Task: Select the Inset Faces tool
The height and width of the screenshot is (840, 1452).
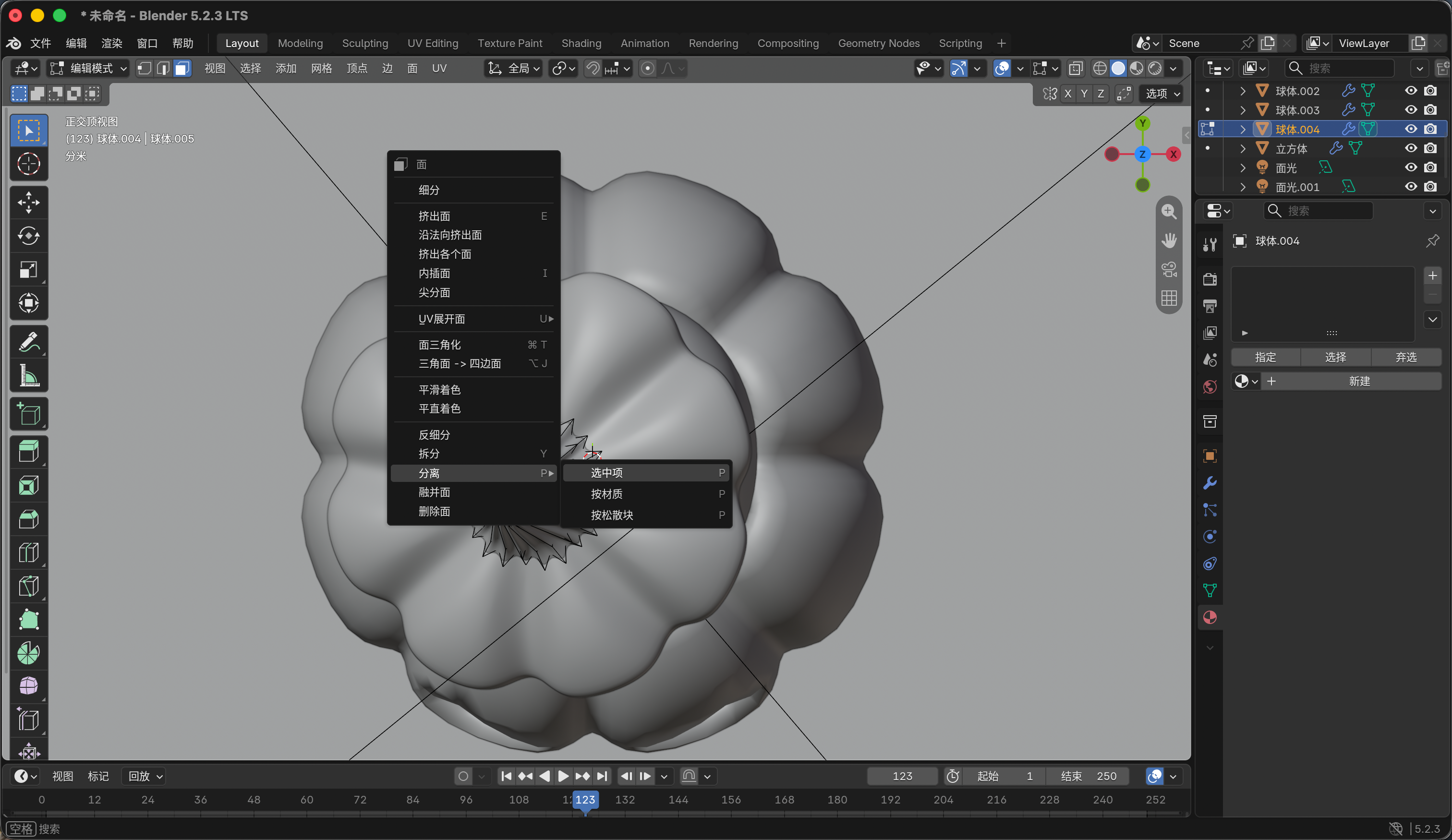Action: pos(29,486)
